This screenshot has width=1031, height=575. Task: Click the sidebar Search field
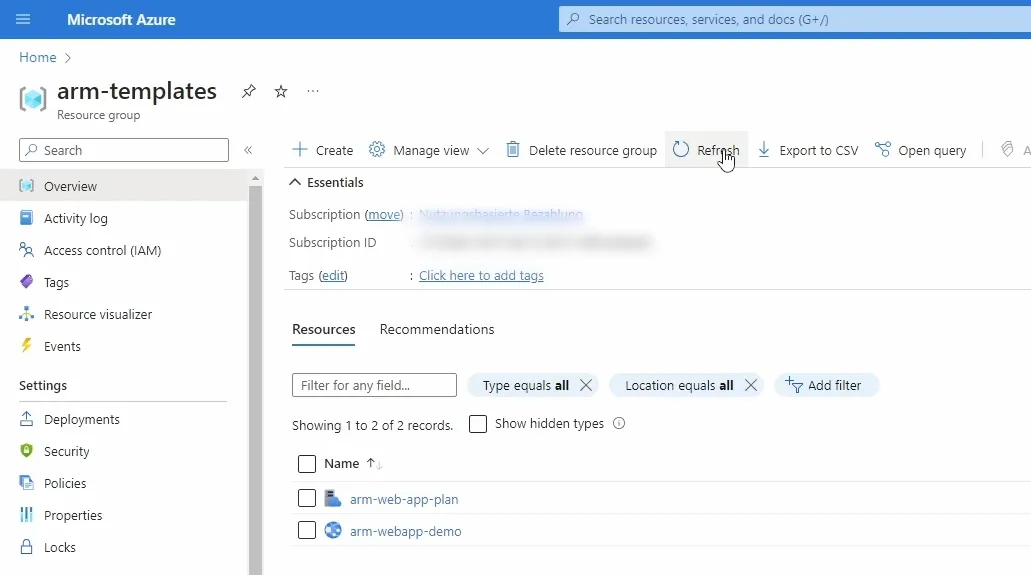[124, 150]
